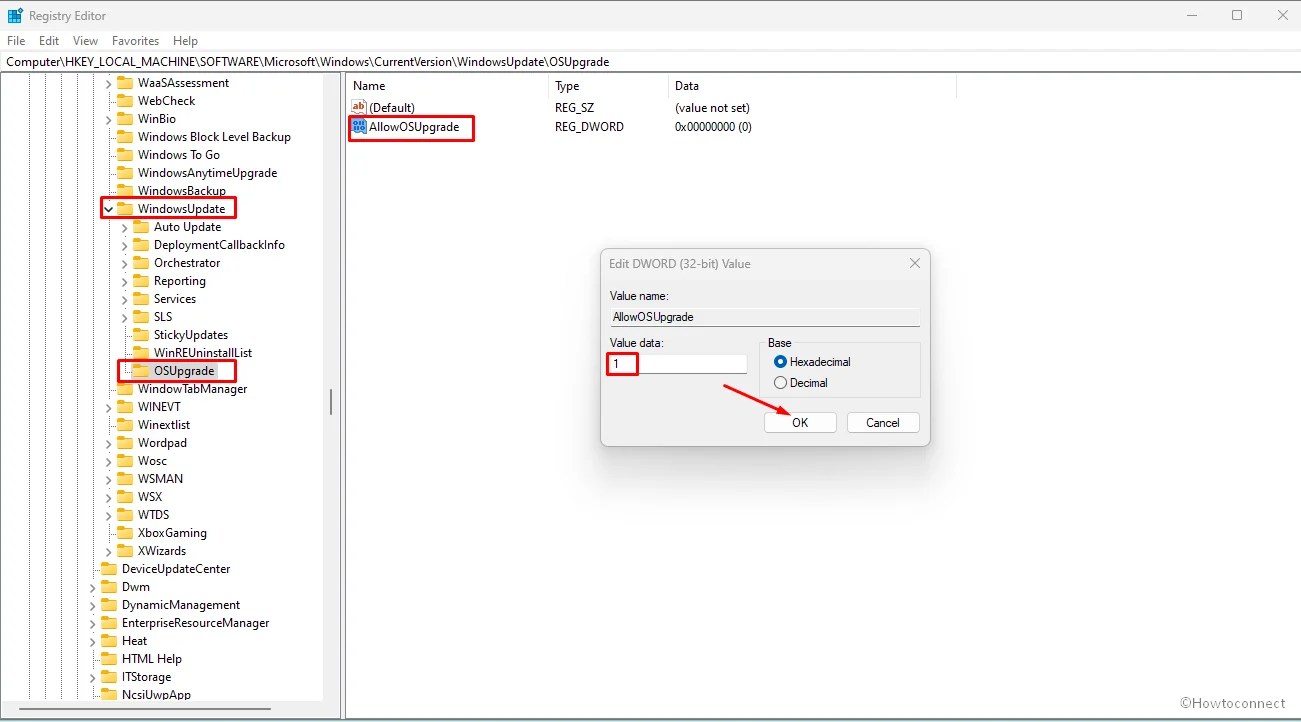Open the View menu
The height and width of the screenshot is (722, 1301).
(85, 41)
